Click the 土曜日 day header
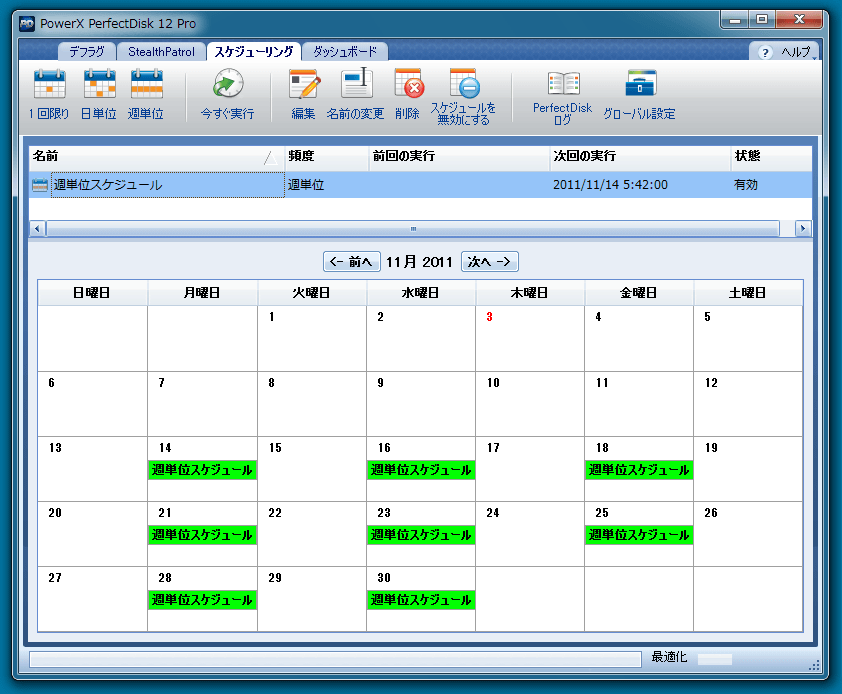Screen dimensions: 842x694 coord(747,293)
